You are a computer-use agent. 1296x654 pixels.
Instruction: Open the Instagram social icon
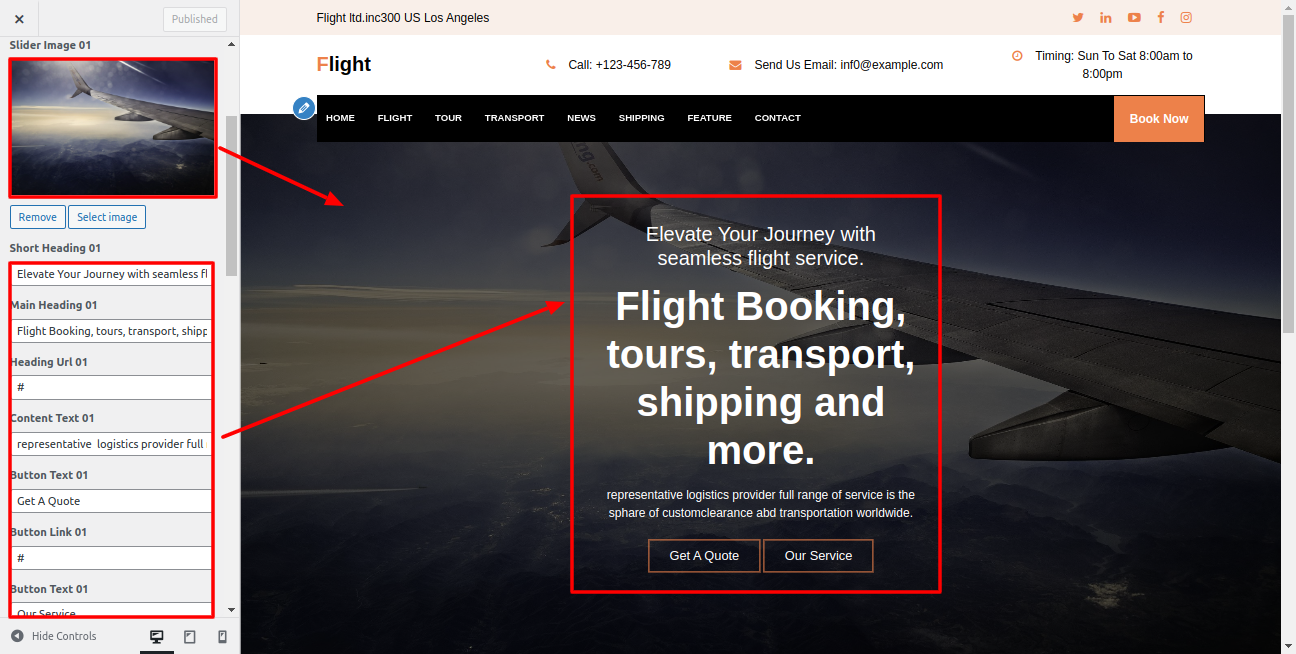1186,18
